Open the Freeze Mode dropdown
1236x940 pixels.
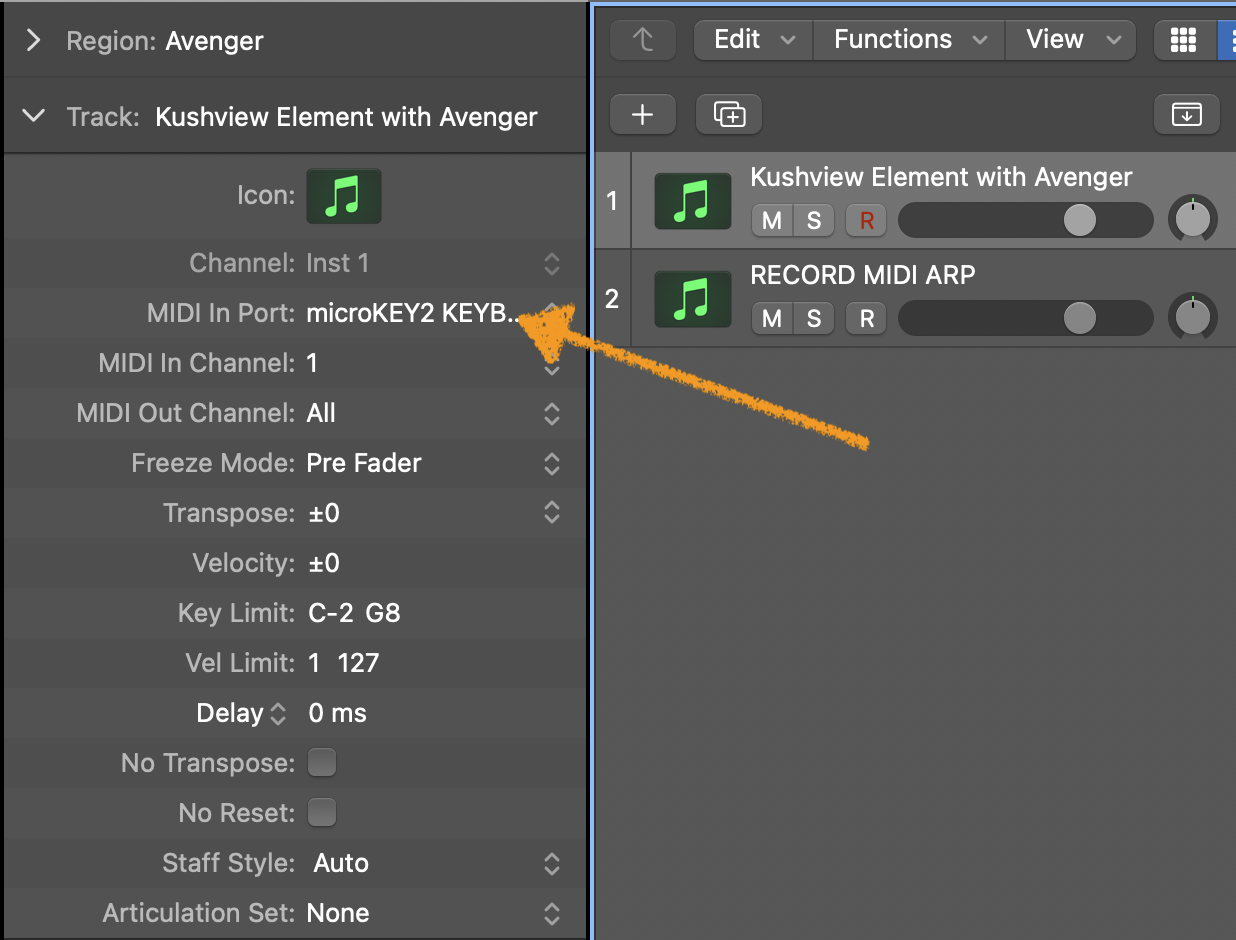(x=551, y=463)
